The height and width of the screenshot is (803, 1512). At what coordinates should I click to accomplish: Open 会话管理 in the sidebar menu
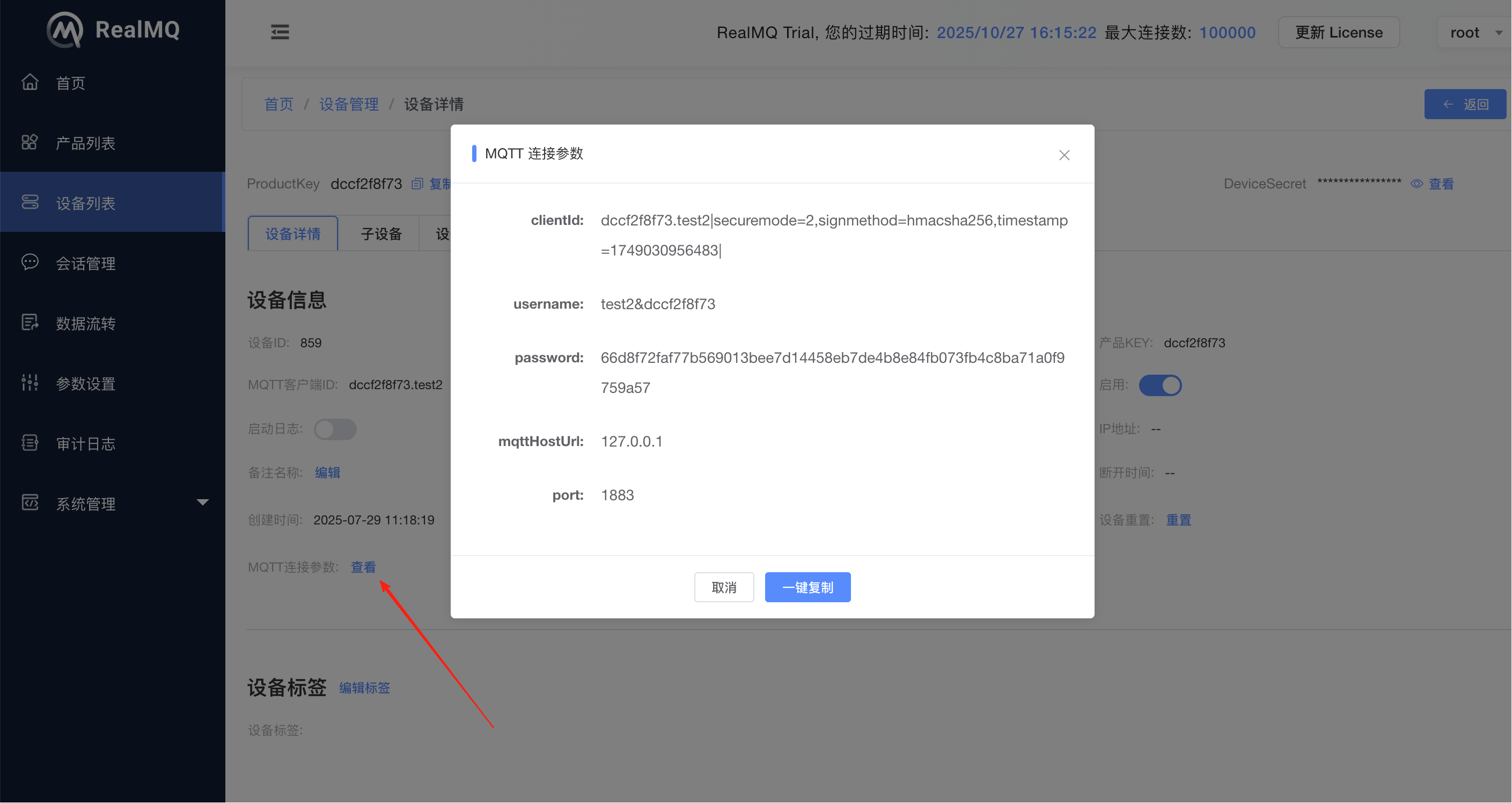(113, 263)
